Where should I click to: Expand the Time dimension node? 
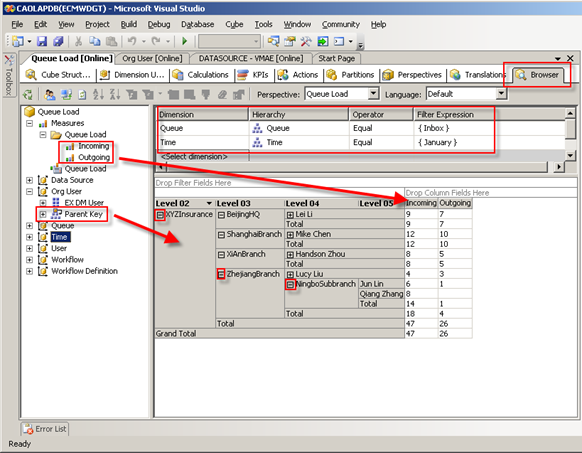click(29, 237)
